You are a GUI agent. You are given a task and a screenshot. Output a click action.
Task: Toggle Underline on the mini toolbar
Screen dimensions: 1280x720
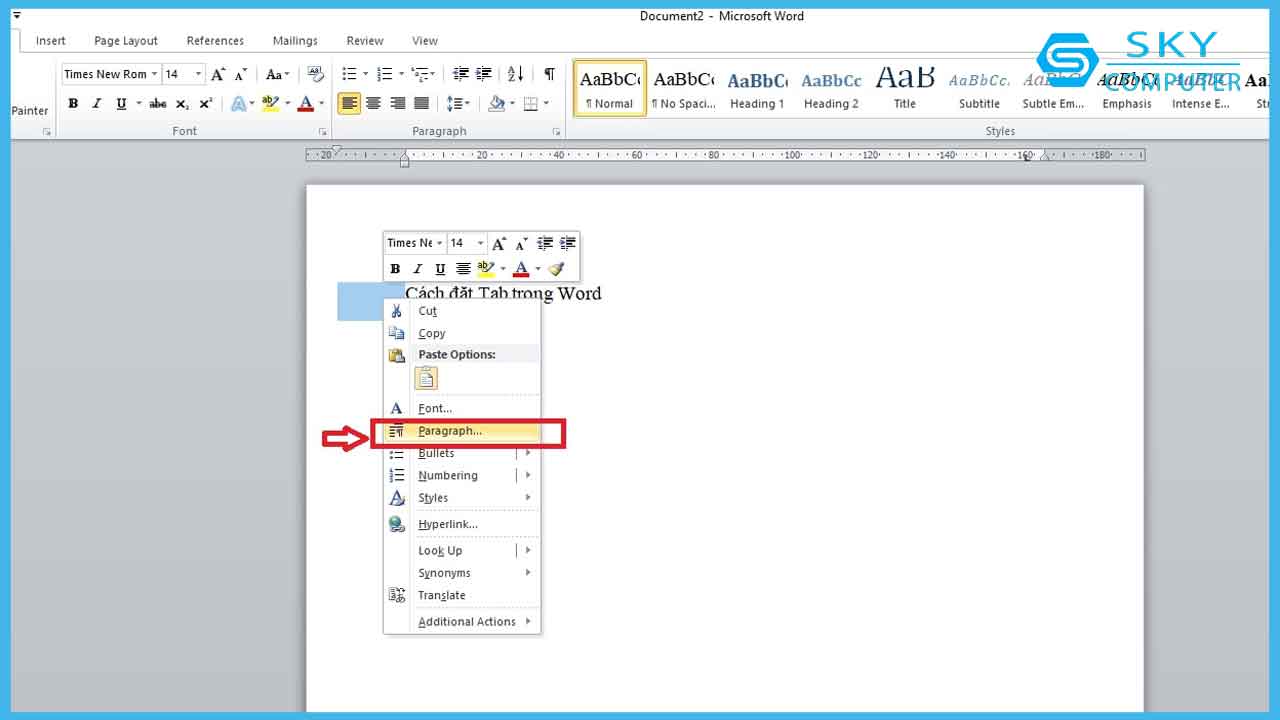pyautogui.click(x=440, y=268)
